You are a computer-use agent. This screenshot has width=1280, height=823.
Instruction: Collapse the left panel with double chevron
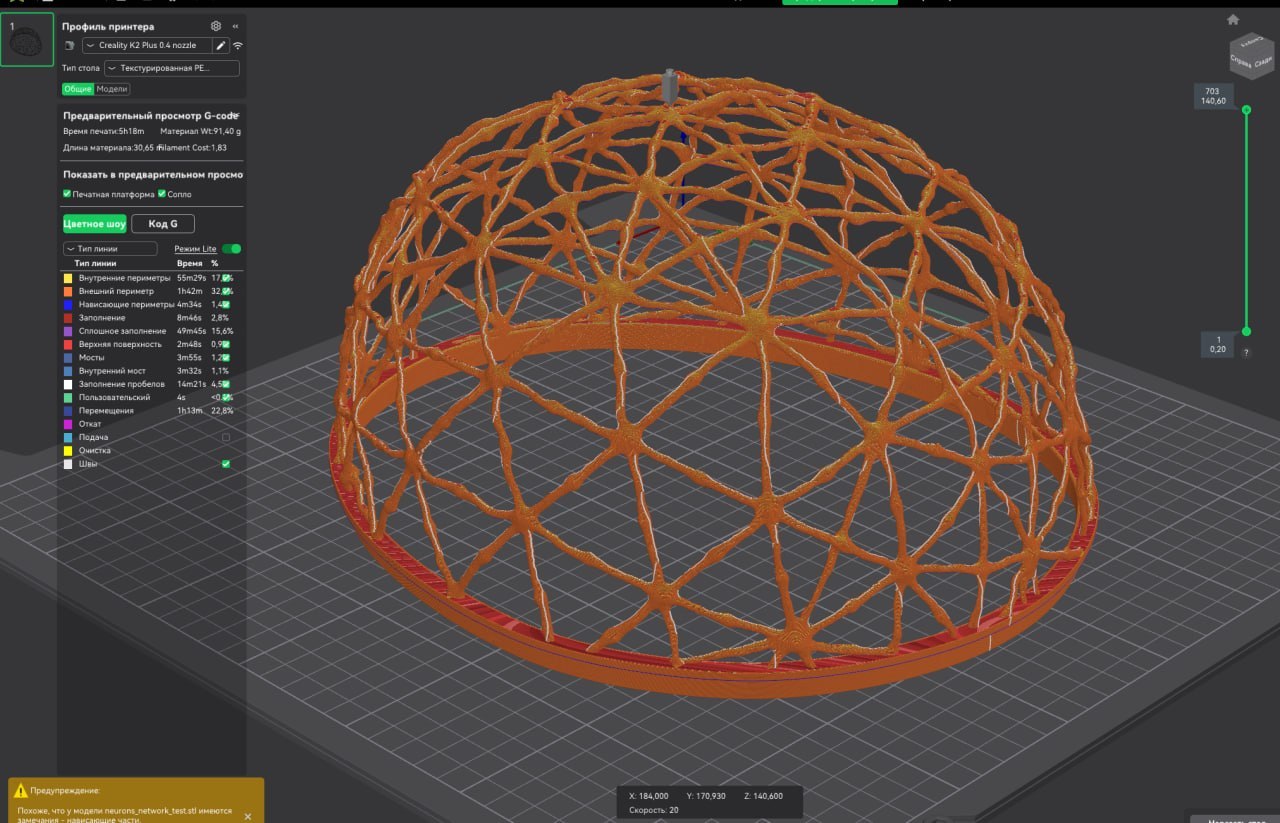pyautogui.click(x=235, y=26)
